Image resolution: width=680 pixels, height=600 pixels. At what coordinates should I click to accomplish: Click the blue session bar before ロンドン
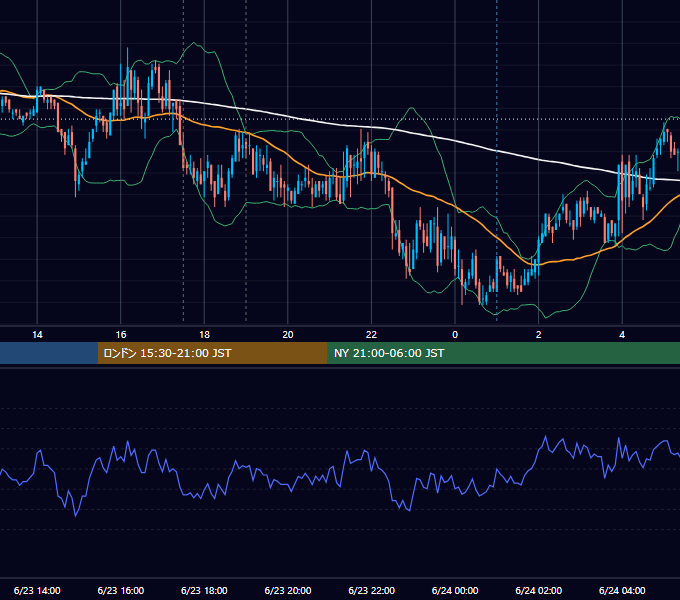(x=49, y=353)
